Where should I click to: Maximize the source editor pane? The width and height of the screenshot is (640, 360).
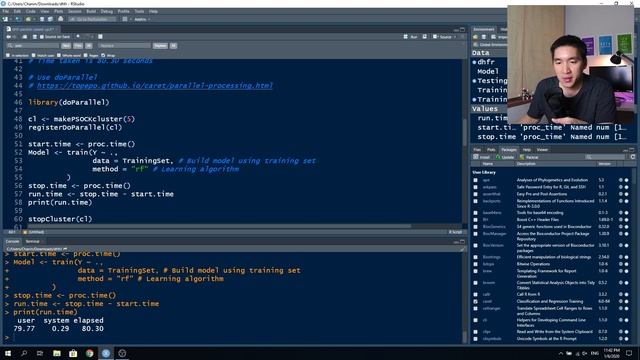click(462, 29)
